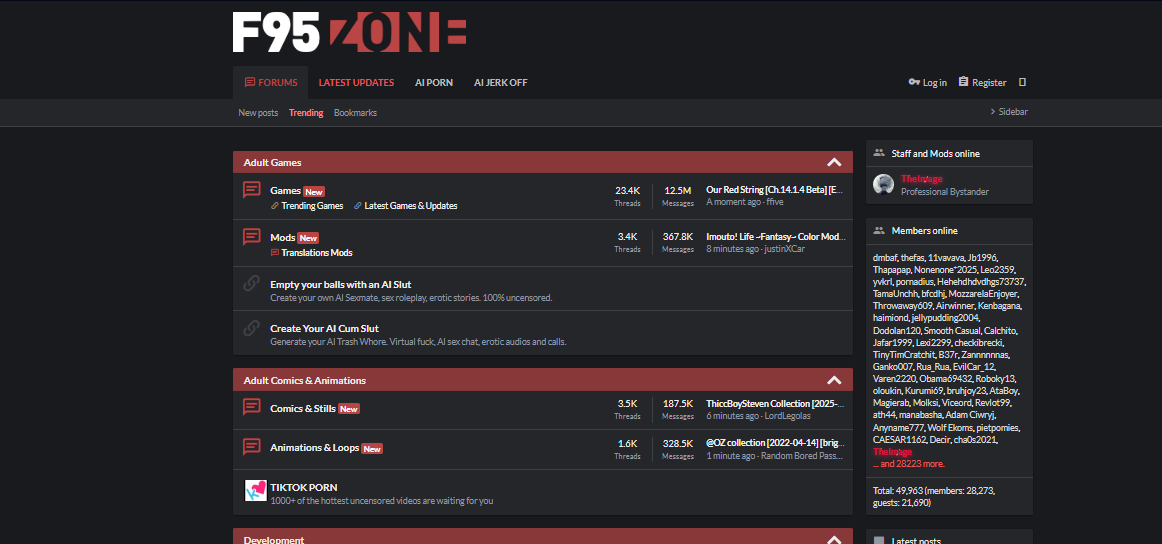Open ThiccBoySteven Collection thread
This screenshot has width=1162, height=544.
(774, 404)
